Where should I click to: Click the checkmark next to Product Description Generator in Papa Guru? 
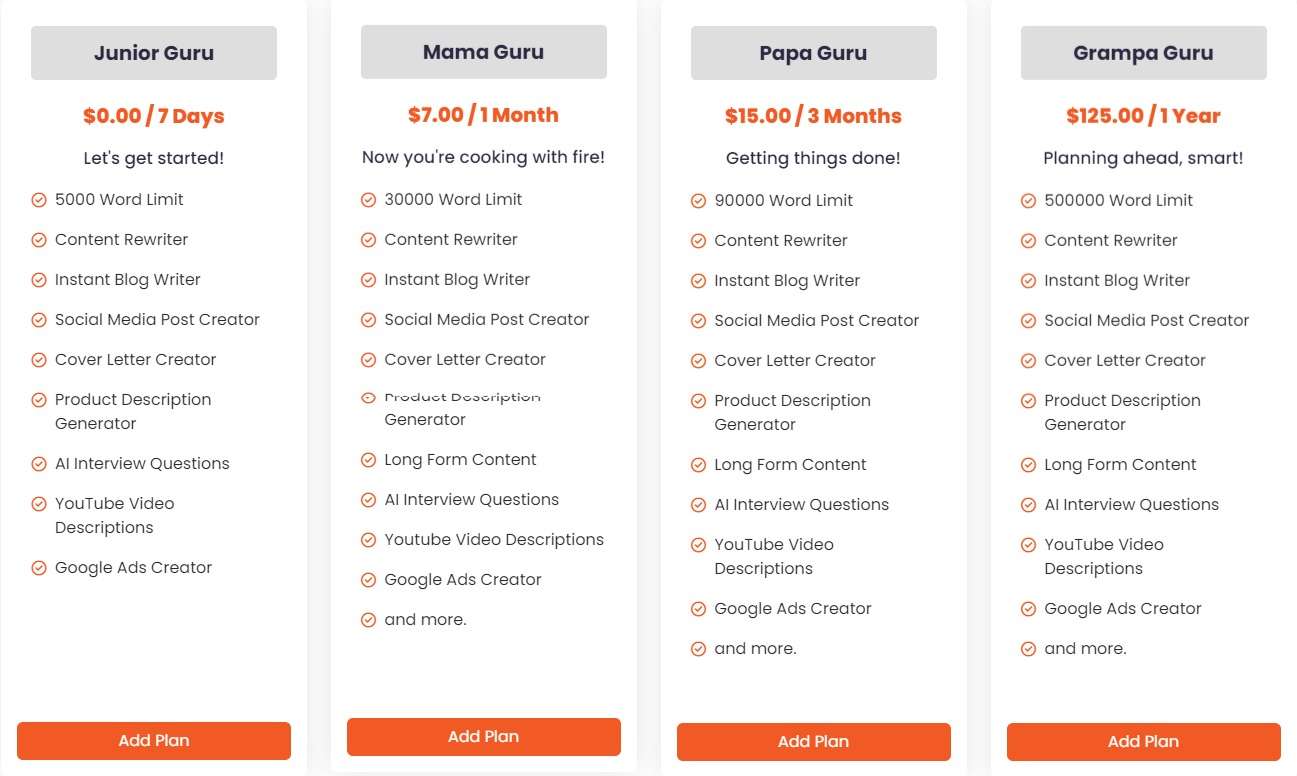[x=697, y=400]
